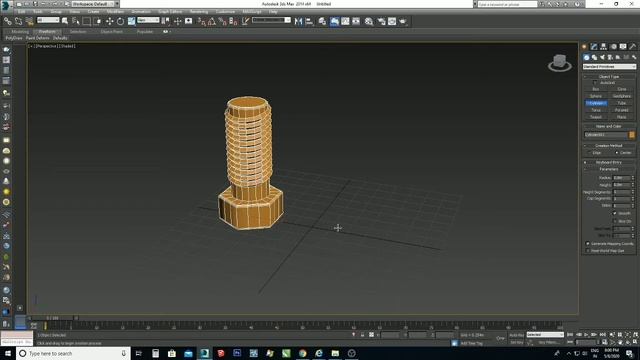The image size is (640, 360).
Task: Toggle Generate Mapping Coords checkbox
Action: coord(588,244)
